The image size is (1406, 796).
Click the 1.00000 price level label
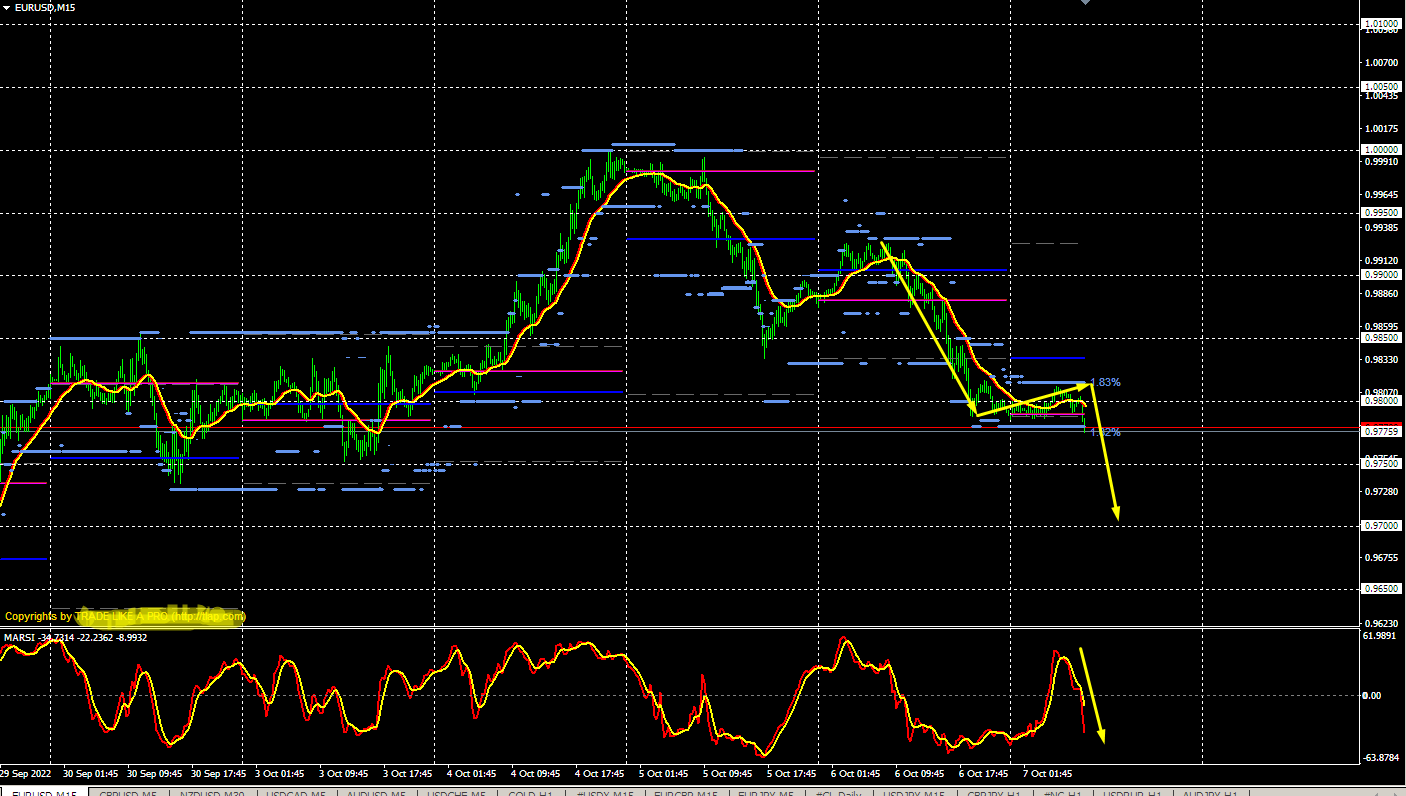click(x=1380, y=150)
